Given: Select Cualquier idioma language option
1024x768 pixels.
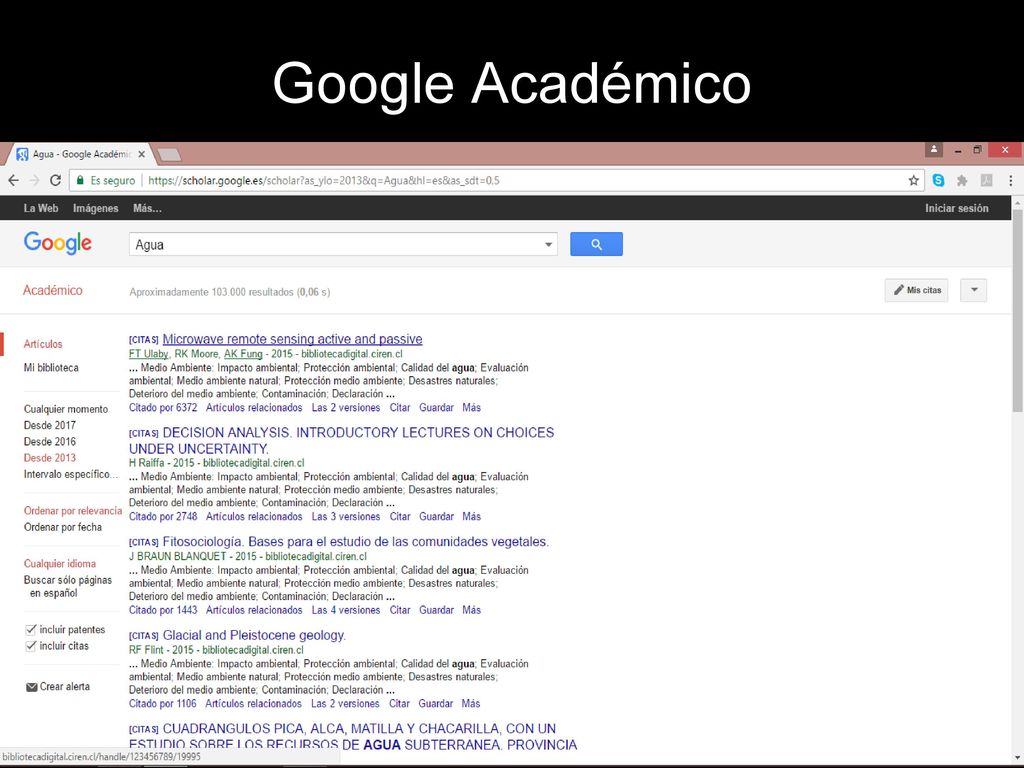Looking at the screenshot, I should (60, 564).
